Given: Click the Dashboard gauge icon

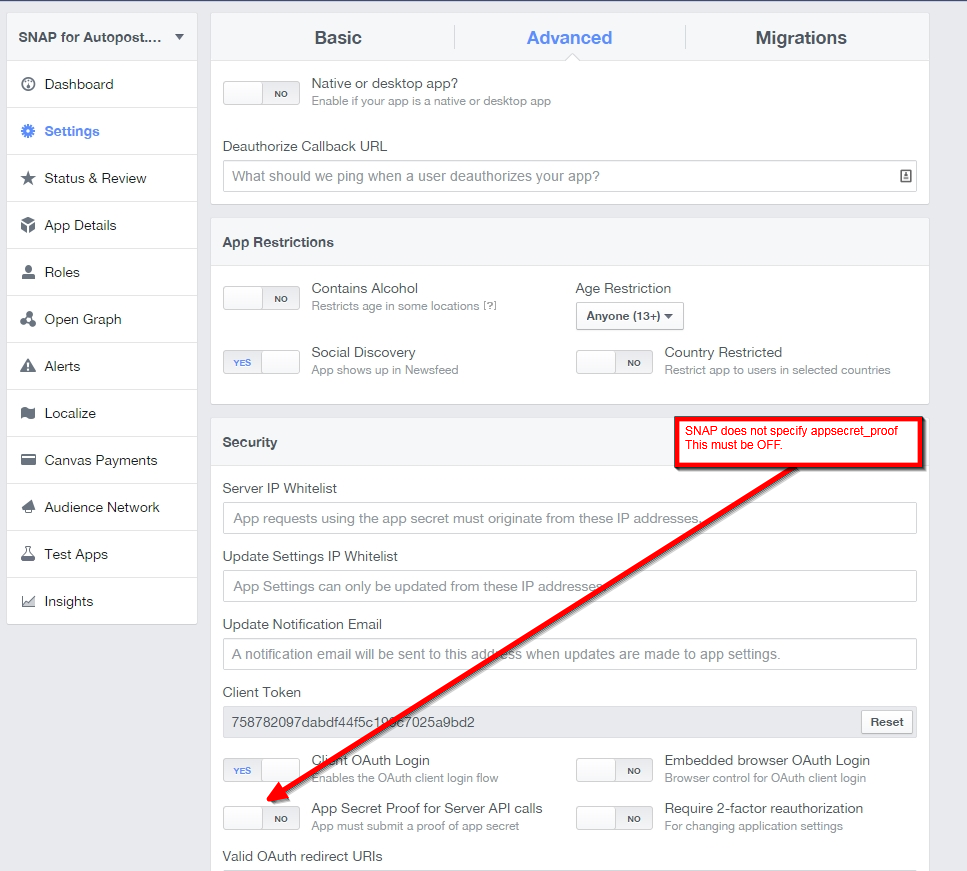Looking at the screenshot, I should coord(28,84).
